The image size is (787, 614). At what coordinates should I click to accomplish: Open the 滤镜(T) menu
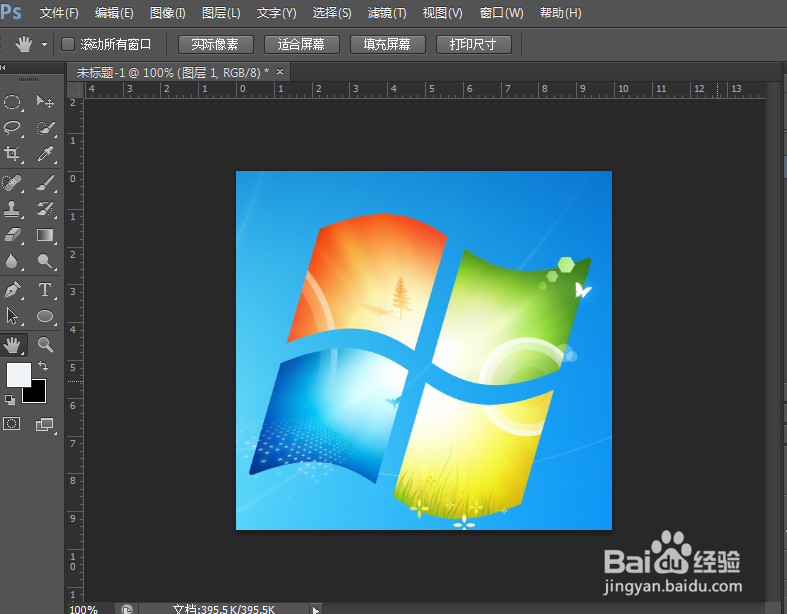point(387,13)
